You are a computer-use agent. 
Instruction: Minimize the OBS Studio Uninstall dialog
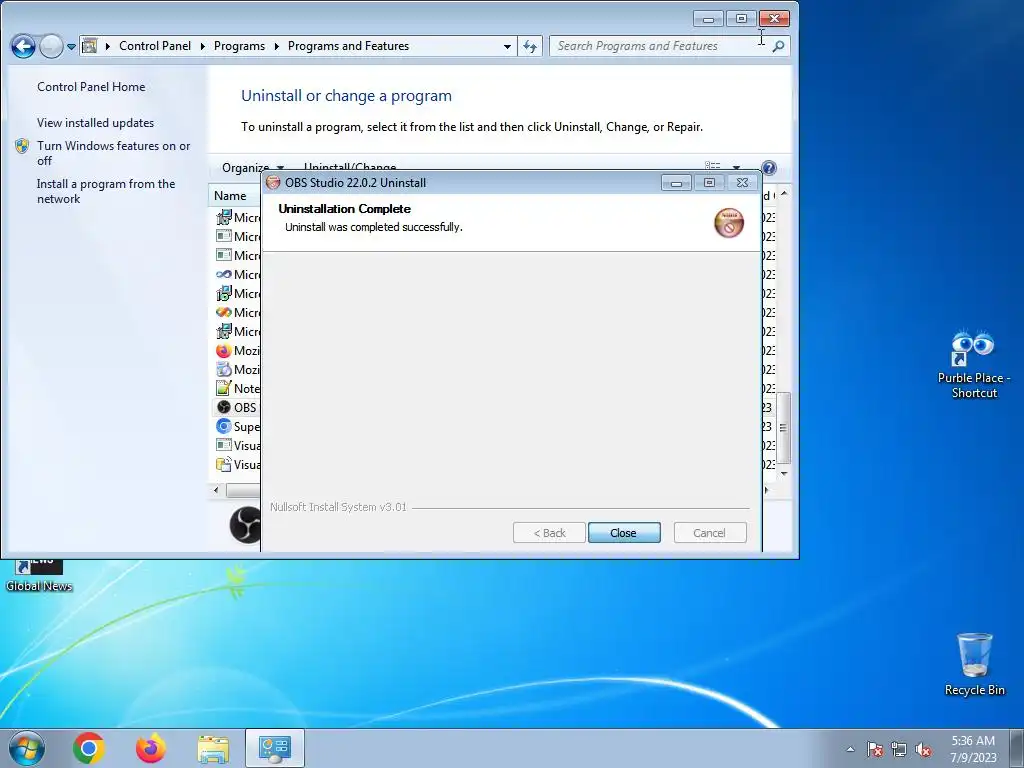point(676,184)
